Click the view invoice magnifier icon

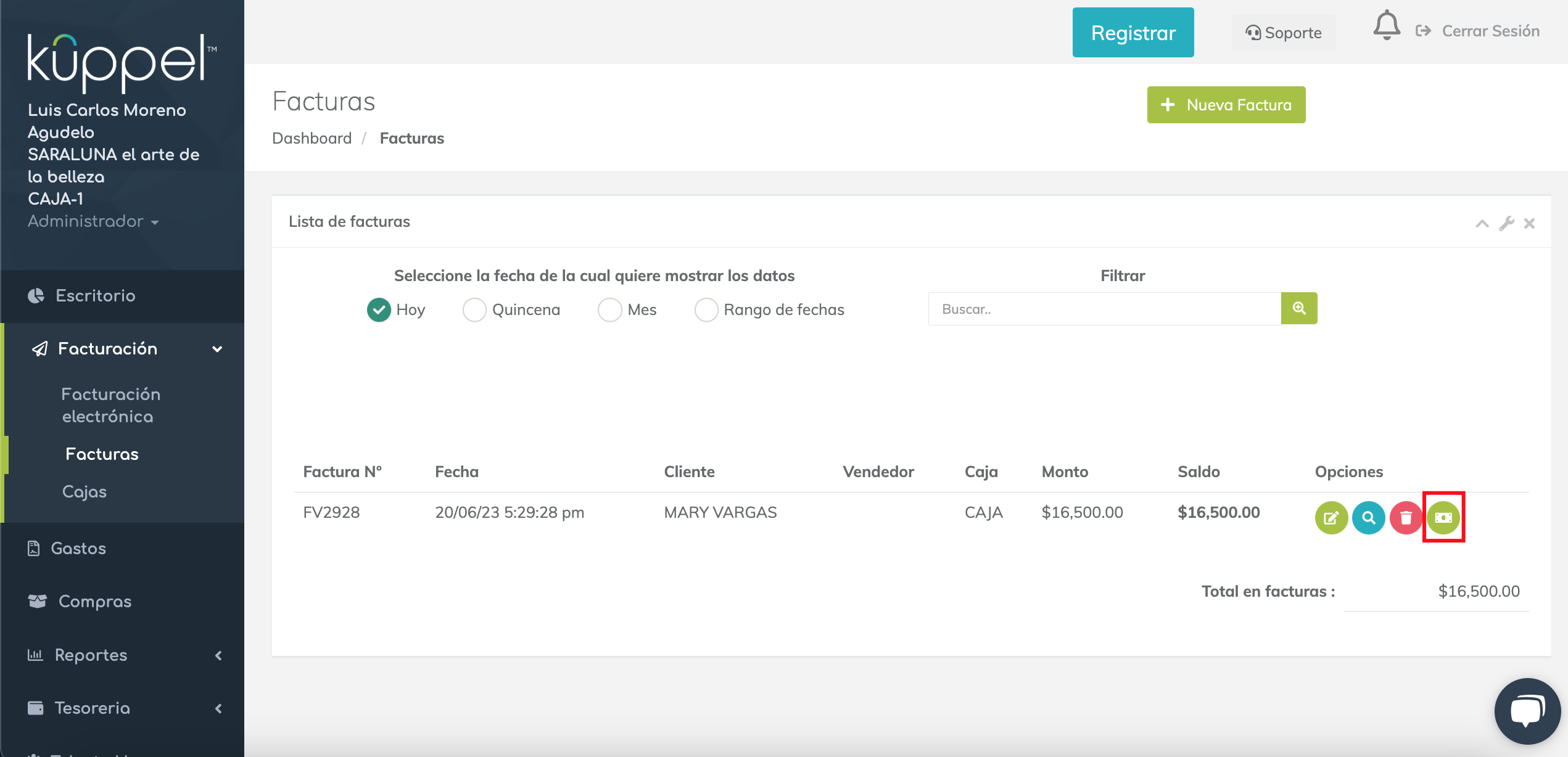coord(1368,517)
